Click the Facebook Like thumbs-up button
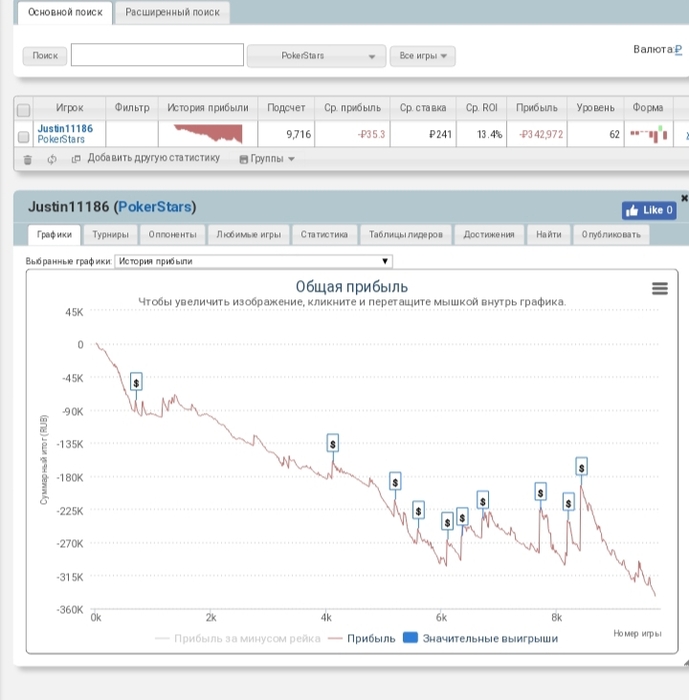 [x=649, y=210]
